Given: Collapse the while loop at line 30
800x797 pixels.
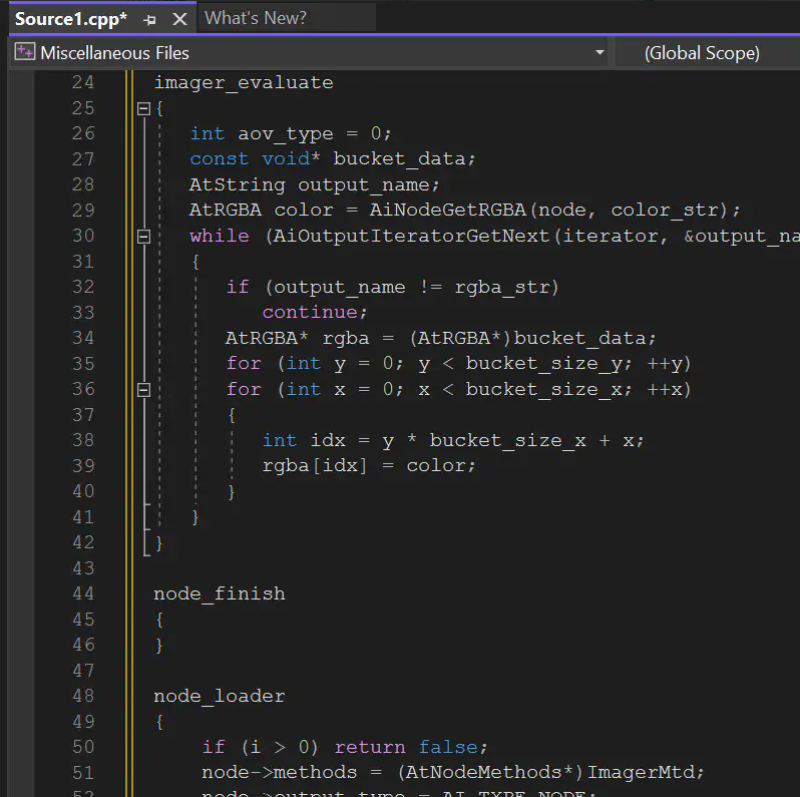Looking at the screenshot, I should (x=144, y=237).
